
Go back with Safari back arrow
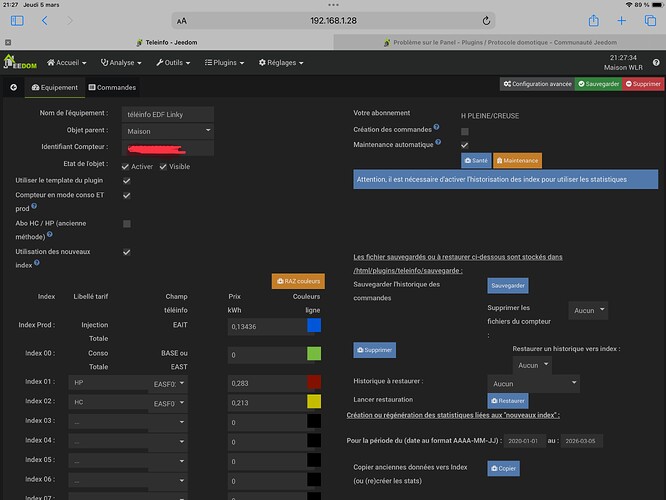45,20
